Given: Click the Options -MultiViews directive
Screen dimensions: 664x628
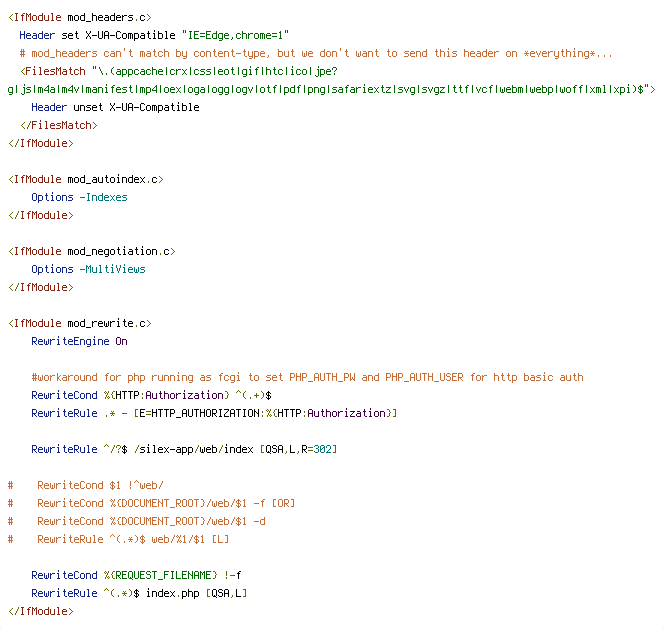Looking at the screenshot, I should pos(89,269).
